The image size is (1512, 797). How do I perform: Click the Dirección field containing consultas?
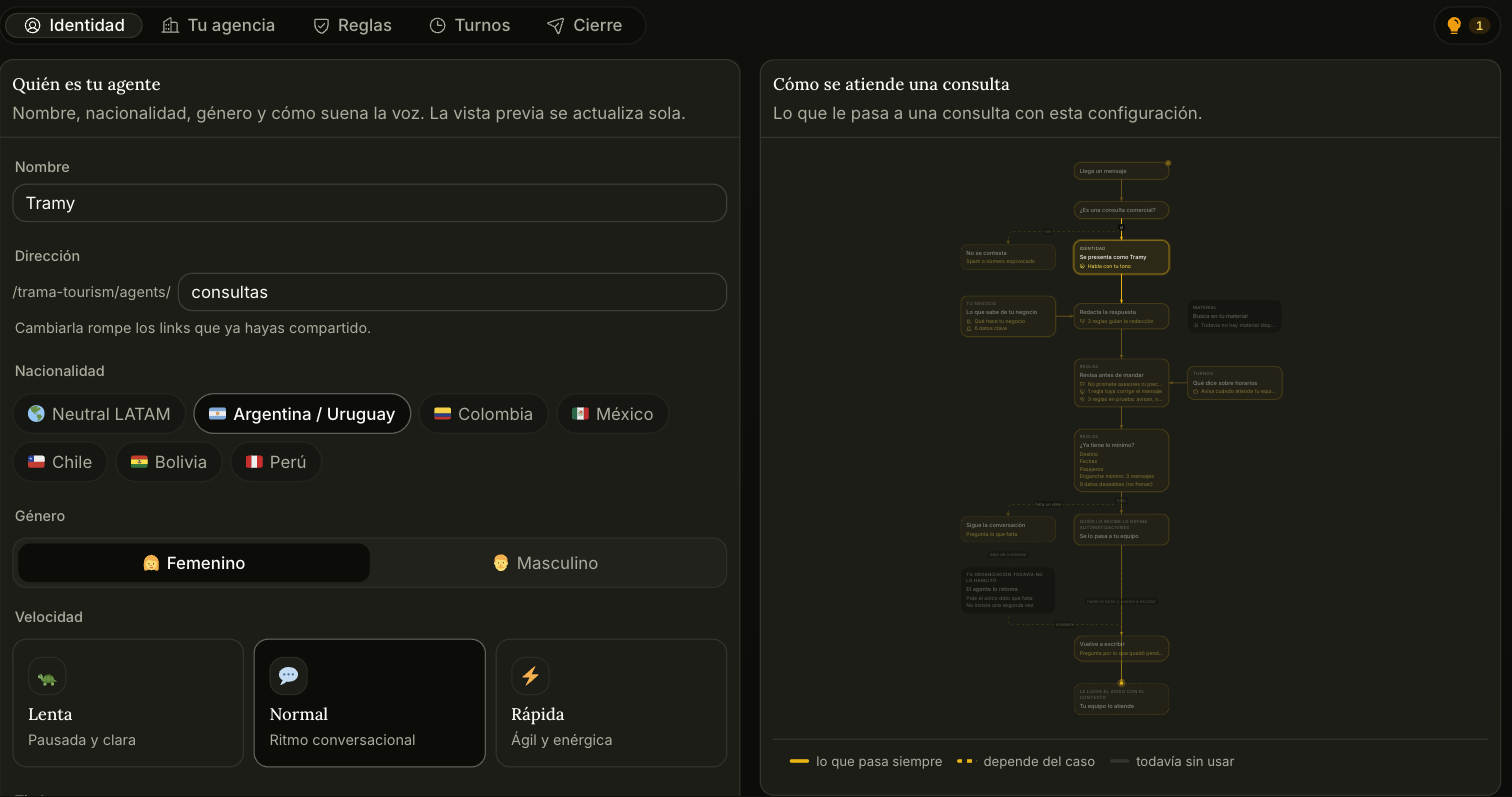click(452, 292)
